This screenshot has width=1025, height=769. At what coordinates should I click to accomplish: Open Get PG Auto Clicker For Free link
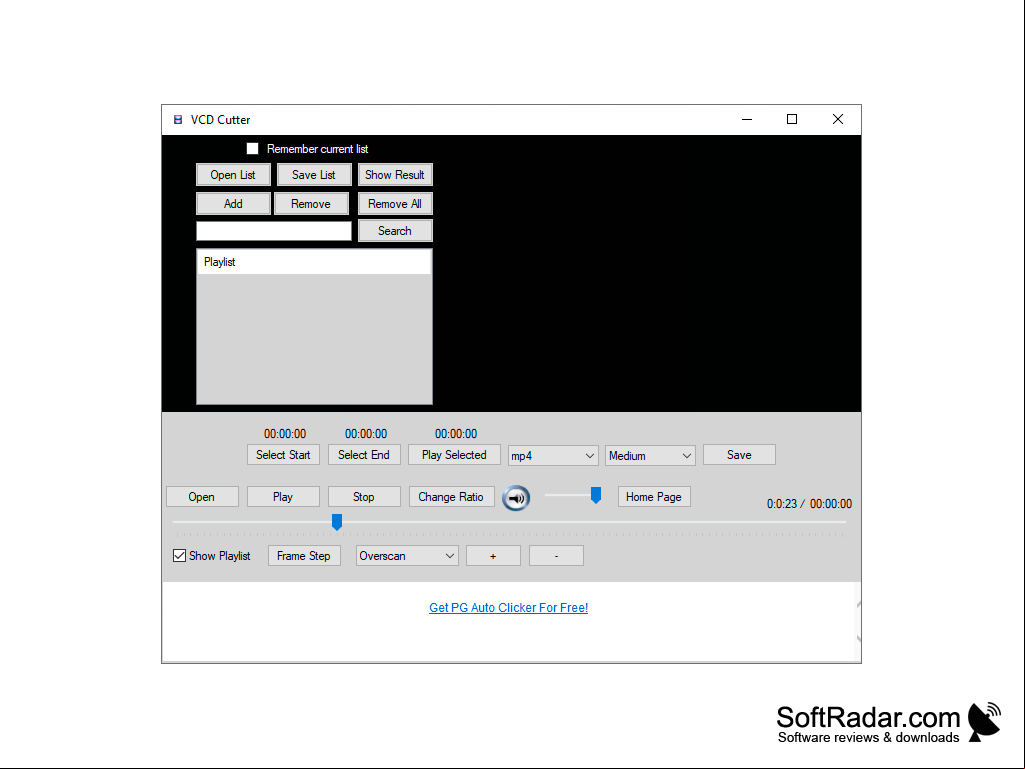tap(509, 607)
